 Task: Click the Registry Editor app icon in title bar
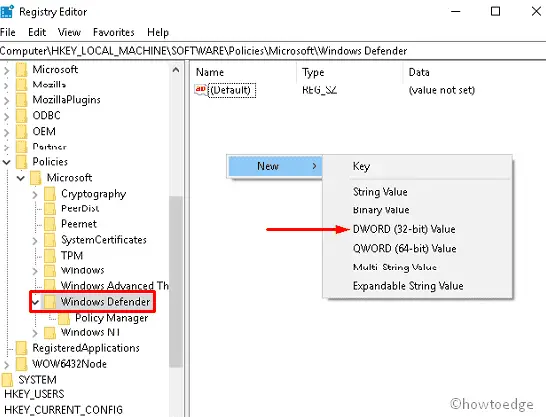click(x=7, y=11)
